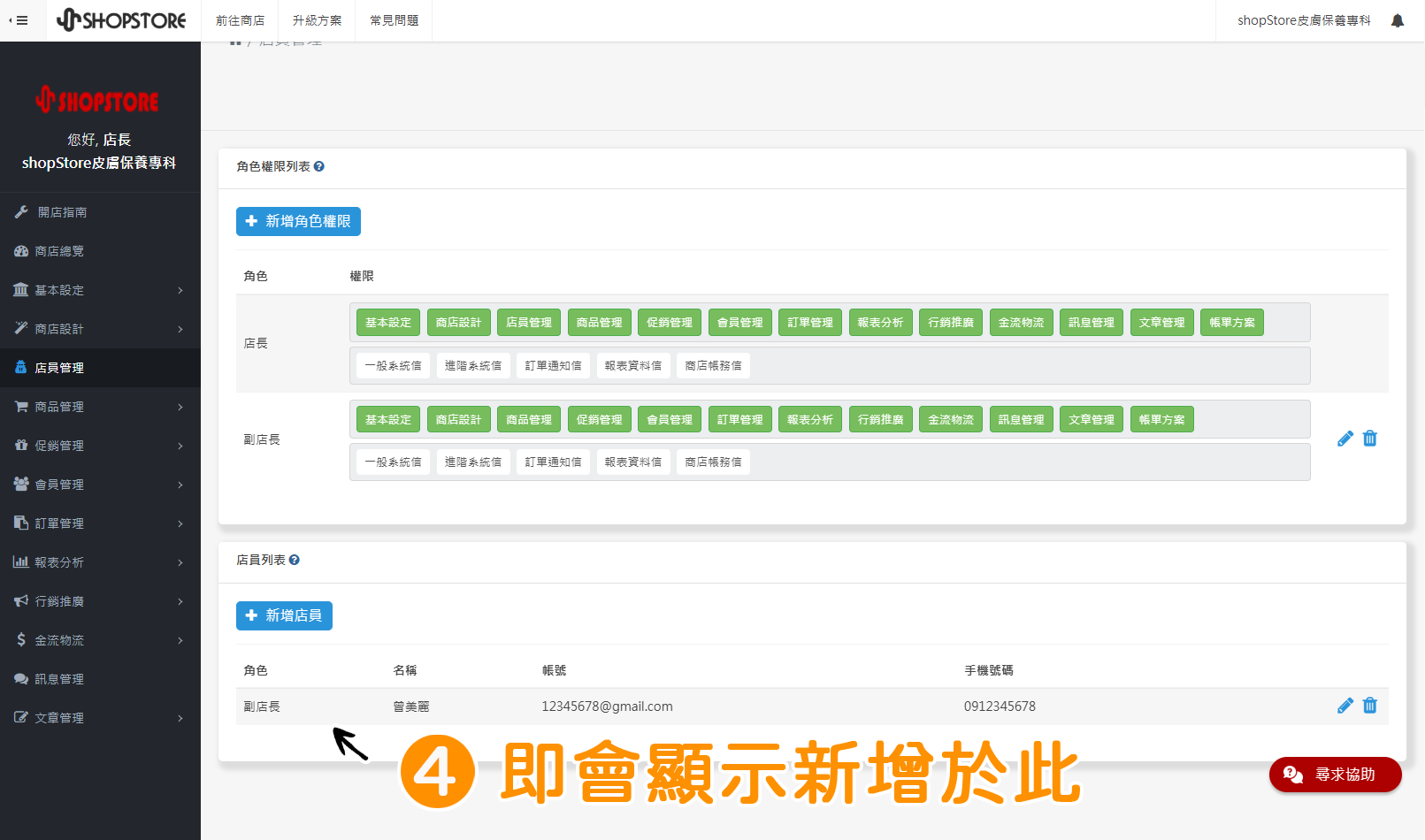Click 副店長 row's 帳單方案 permission tag

click(x=1161, y=420)
